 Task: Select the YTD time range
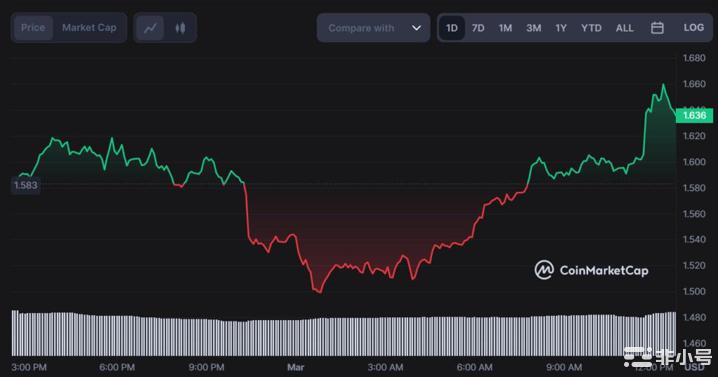(591, 28)
